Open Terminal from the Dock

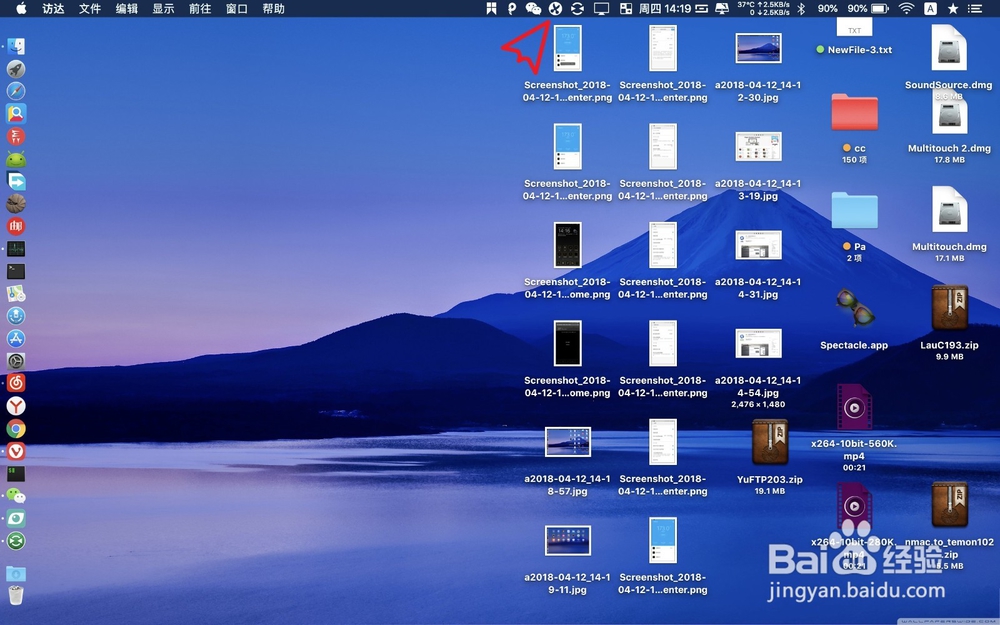coord(16,271)
